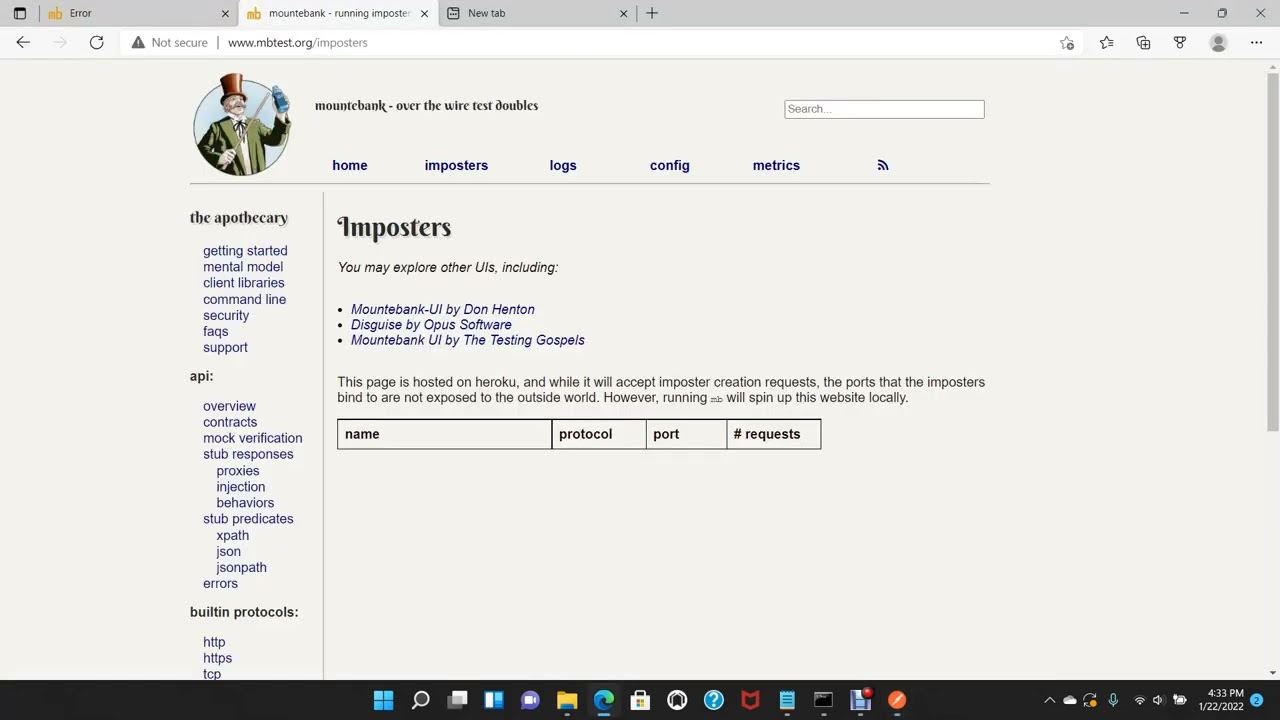Image resolution: width=1280 pixels, height=720 pixels.
Task: Open faqs sidebar link
Action: 216,331
